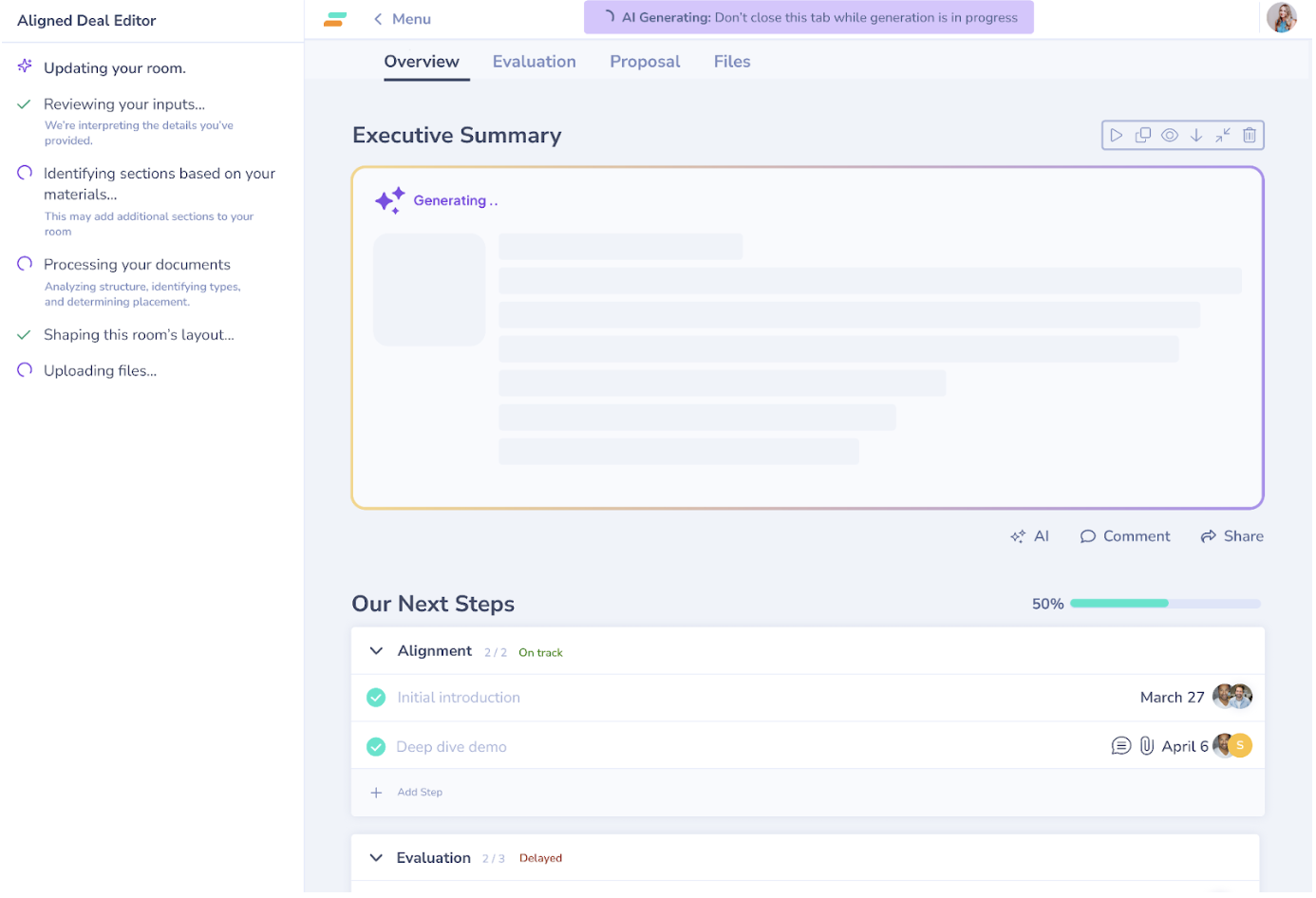Click the 50% progress bar
Viewport: 1316px width, 898px height.
tap(1165, 604)
